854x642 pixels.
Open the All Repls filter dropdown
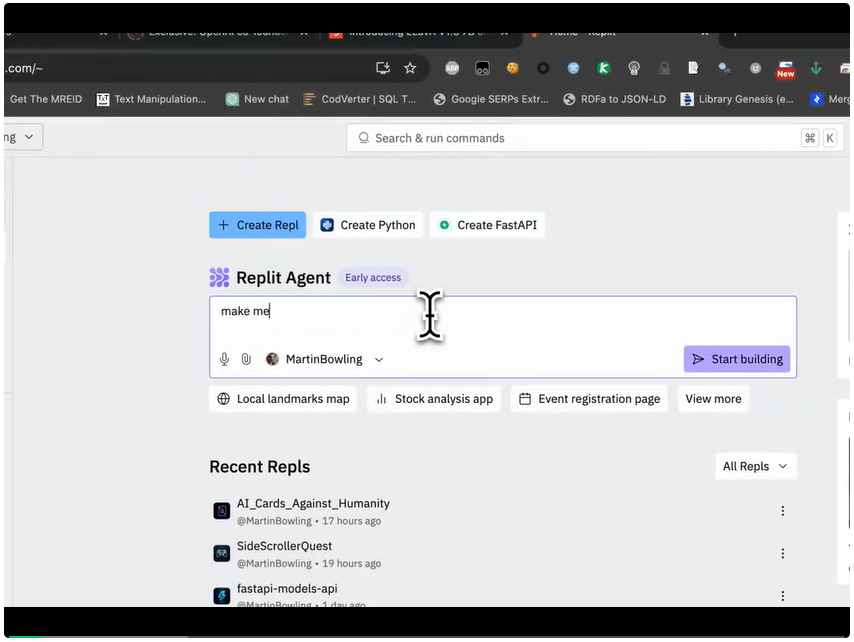pos(755,466)
